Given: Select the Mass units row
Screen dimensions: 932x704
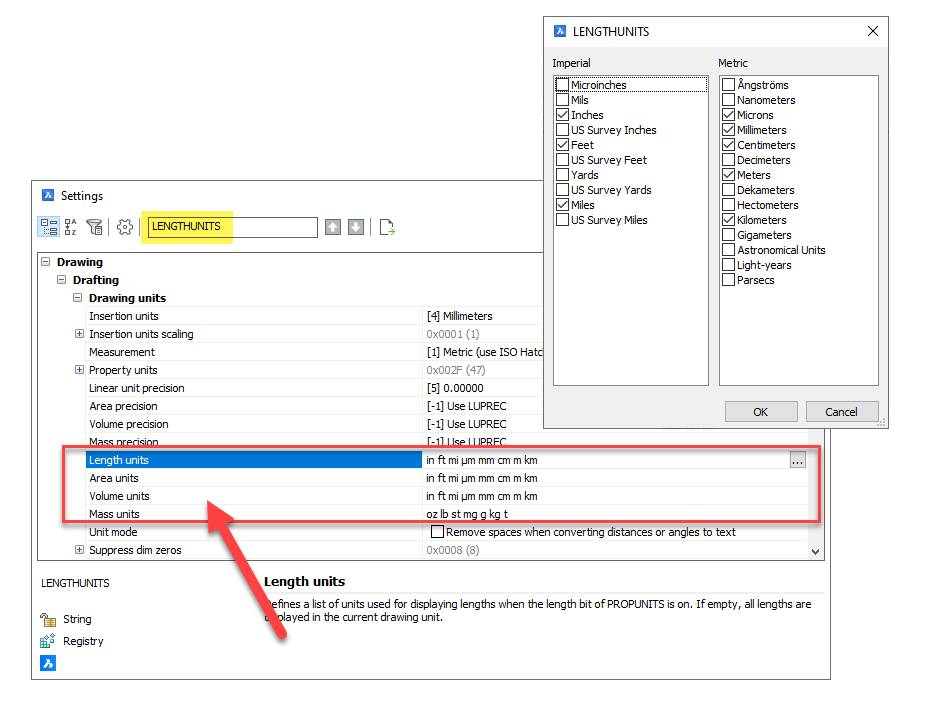Looking at the screenshot, I should tap(114, 514).
